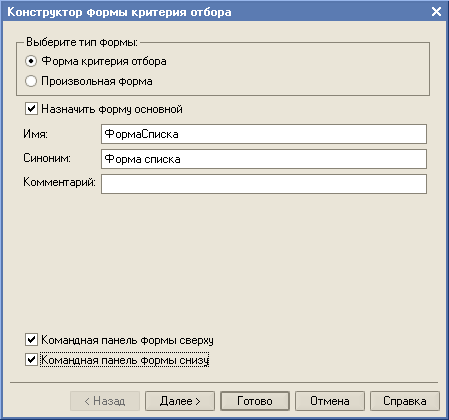Click the separator line above the buttons

[224, 382]
